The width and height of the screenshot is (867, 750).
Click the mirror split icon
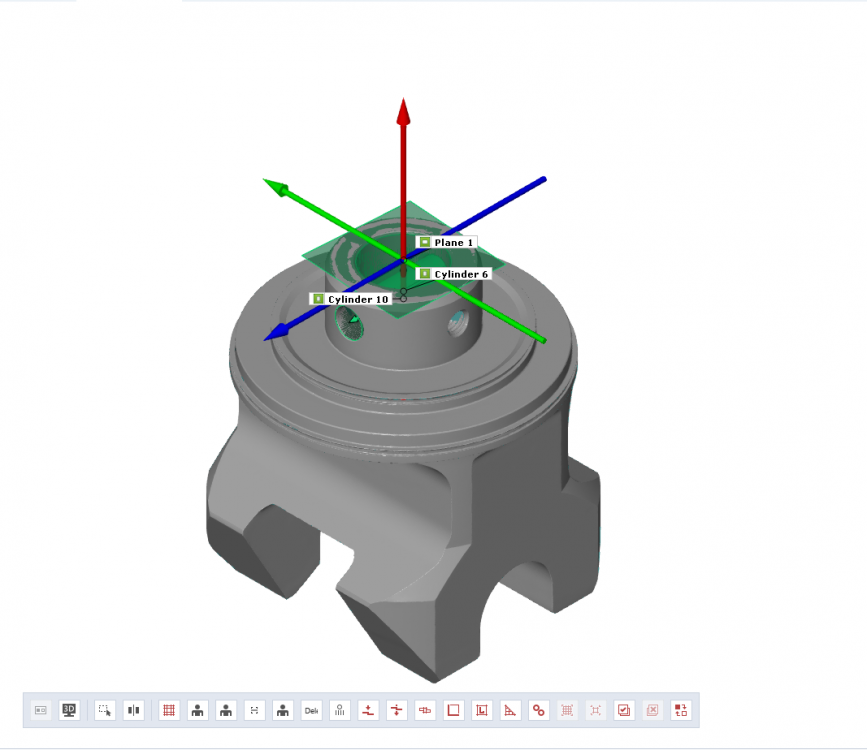133,710
